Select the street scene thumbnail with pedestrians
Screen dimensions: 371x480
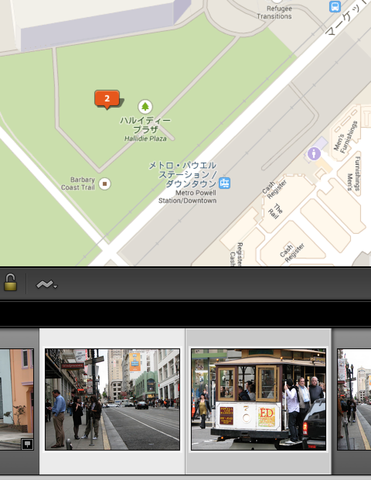[x=112, y=399]
